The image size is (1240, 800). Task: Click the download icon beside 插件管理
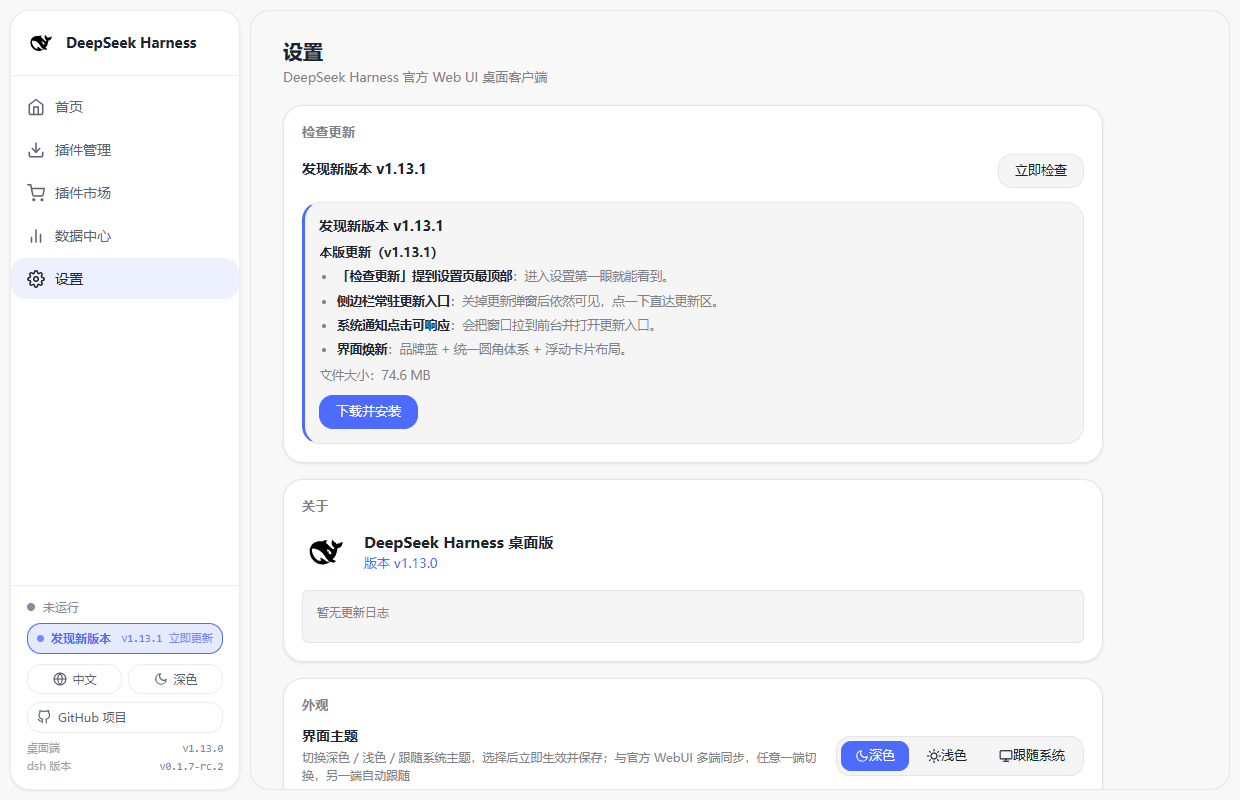coord(36,150)
